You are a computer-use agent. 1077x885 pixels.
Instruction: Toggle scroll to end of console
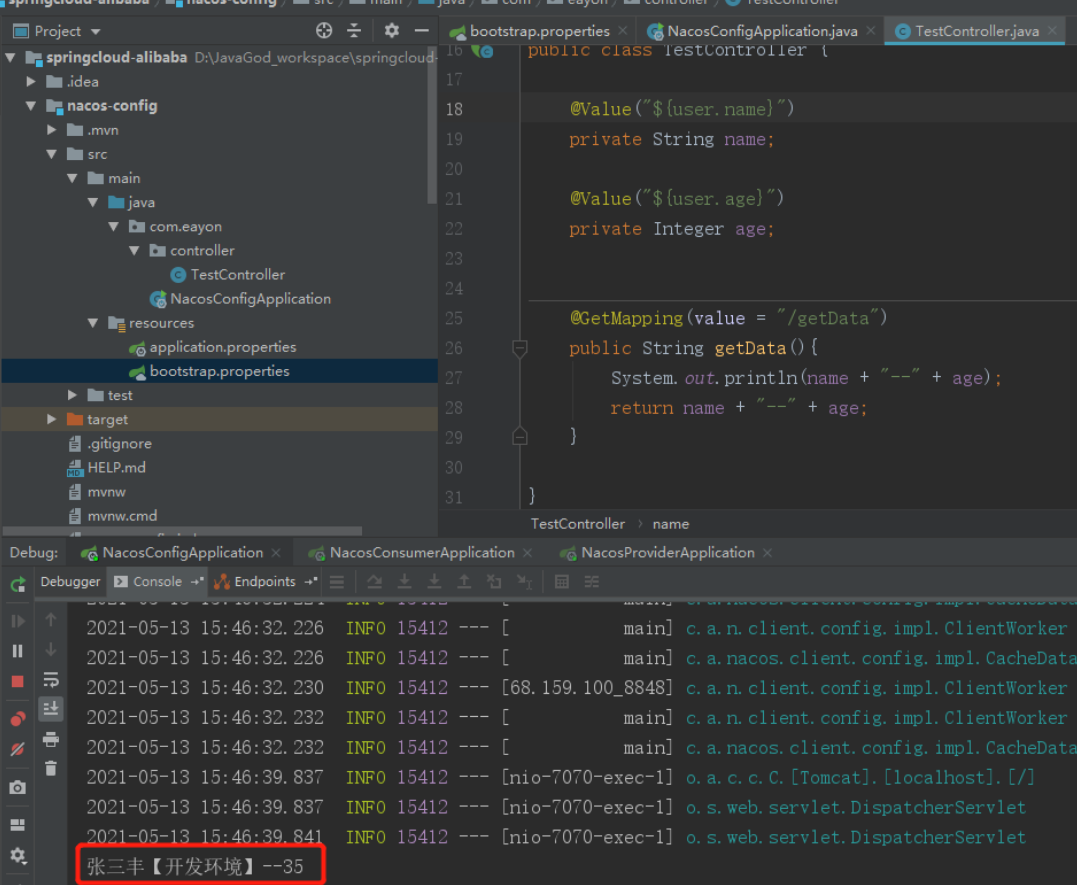(x=51, y=708)
